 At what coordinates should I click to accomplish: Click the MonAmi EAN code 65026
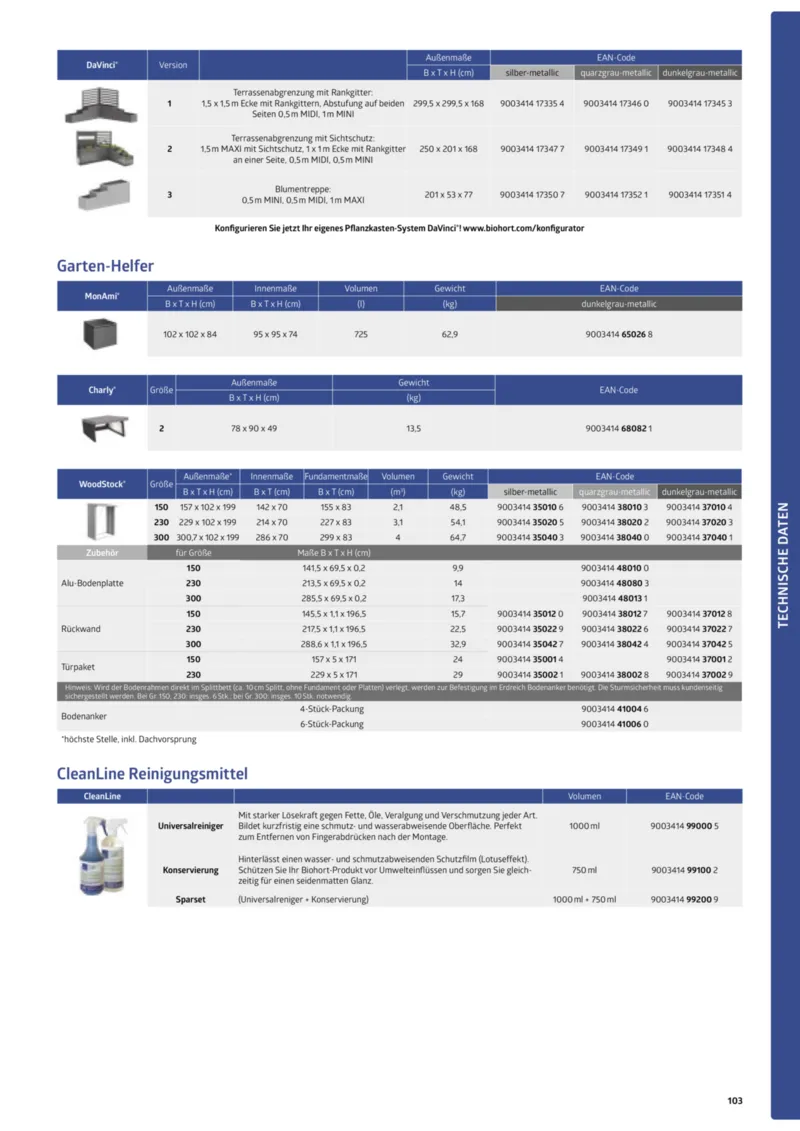pyautogui.click(x=618, y=333)
